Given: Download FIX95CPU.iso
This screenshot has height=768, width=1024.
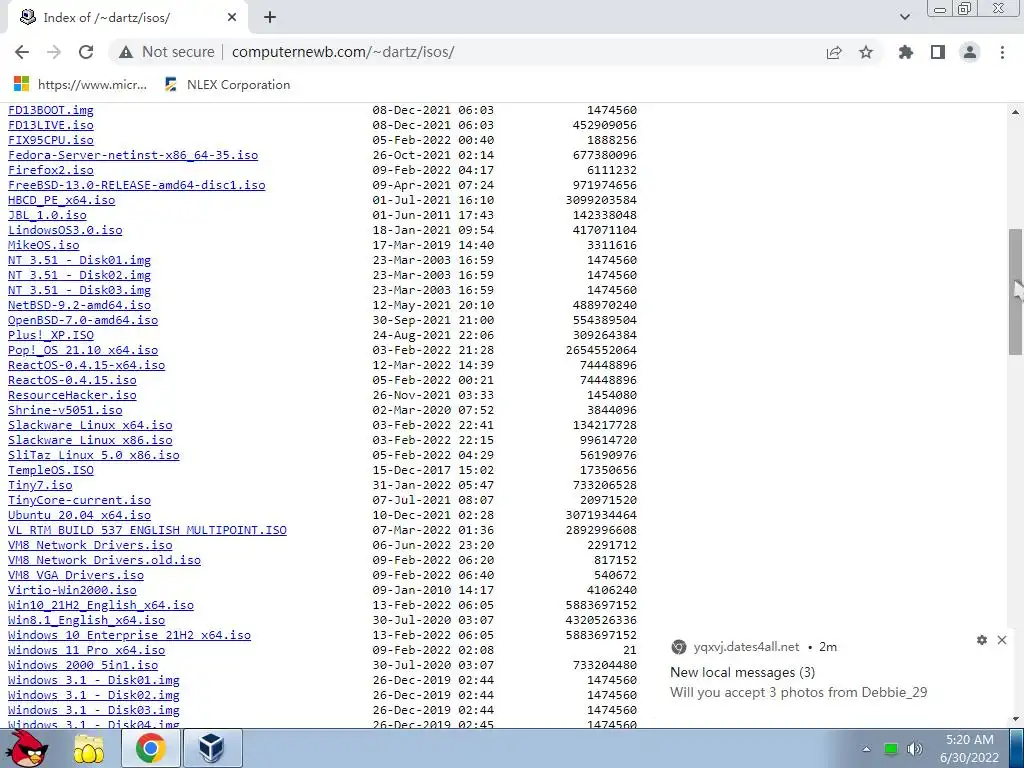Looking at the screenshot, I should [50, 140].
